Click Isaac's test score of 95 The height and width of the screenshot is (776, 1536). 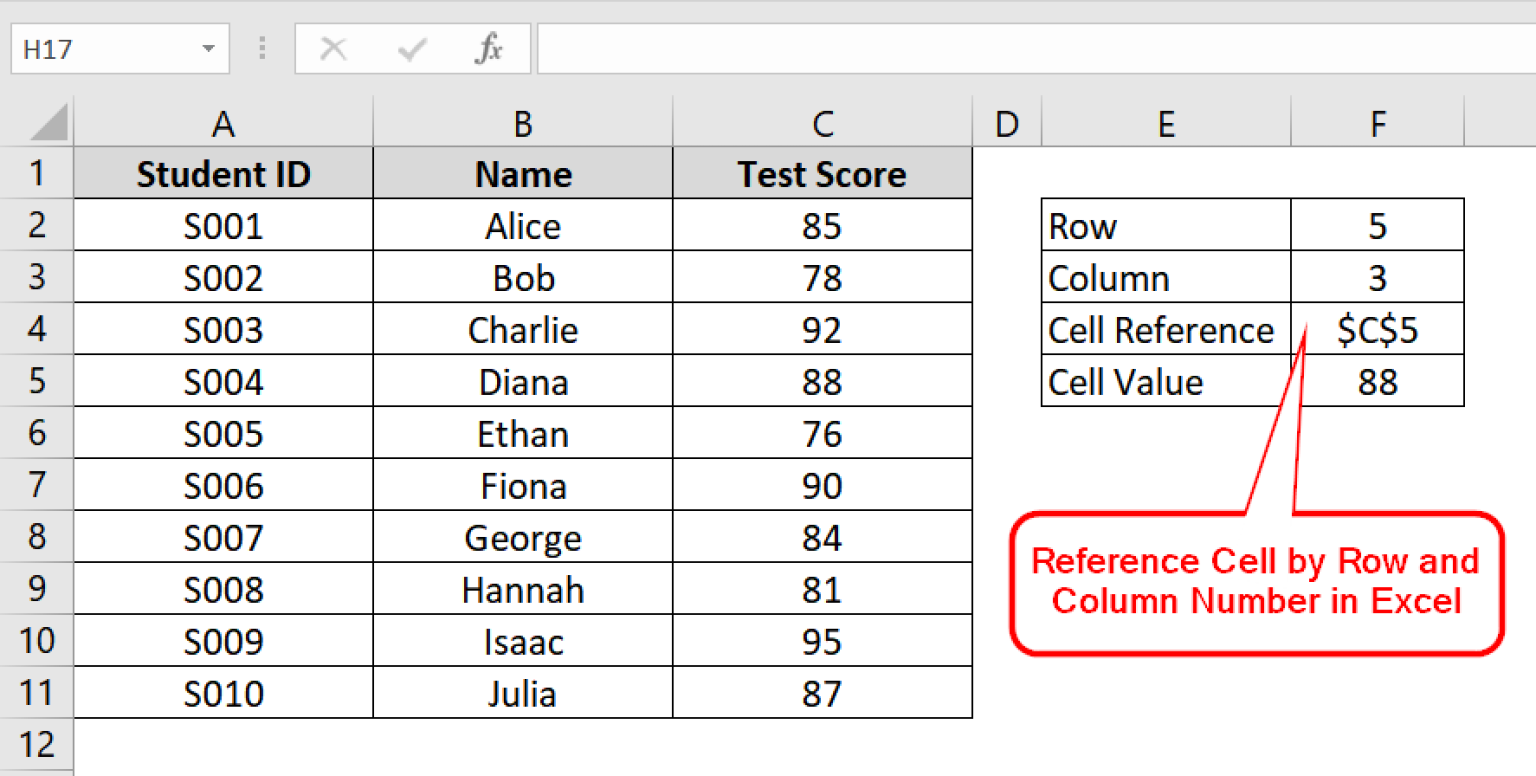822,642
